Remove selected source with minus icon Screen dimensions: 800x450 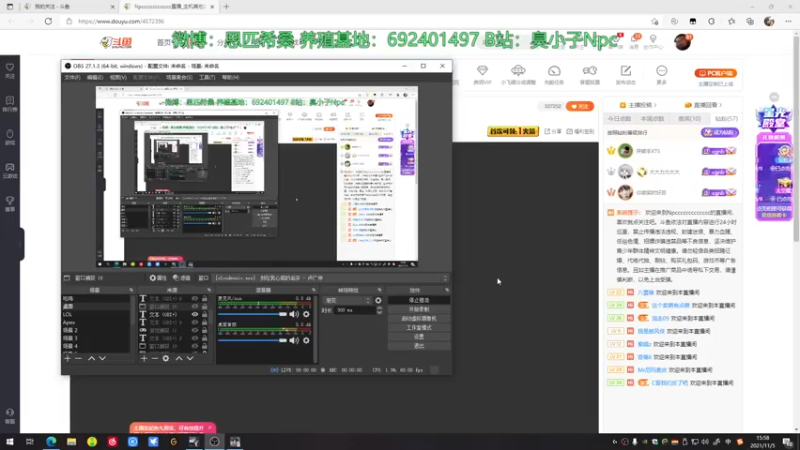(x=155, y=359)
